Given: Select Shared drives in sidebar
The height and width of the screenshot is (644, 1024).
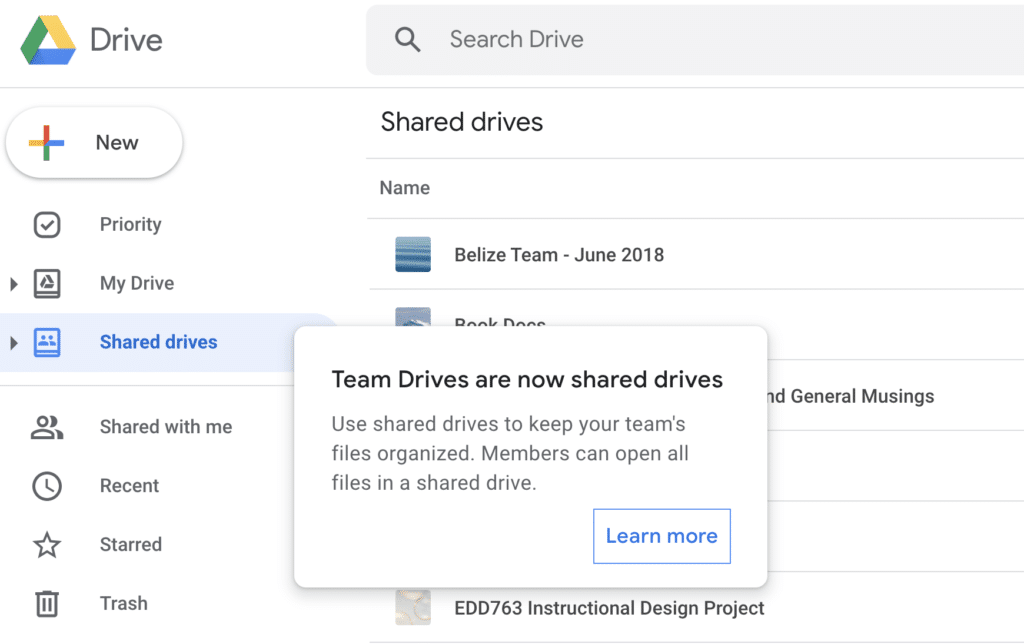Looking at the screenshot, I should click(x=159, y=342).
